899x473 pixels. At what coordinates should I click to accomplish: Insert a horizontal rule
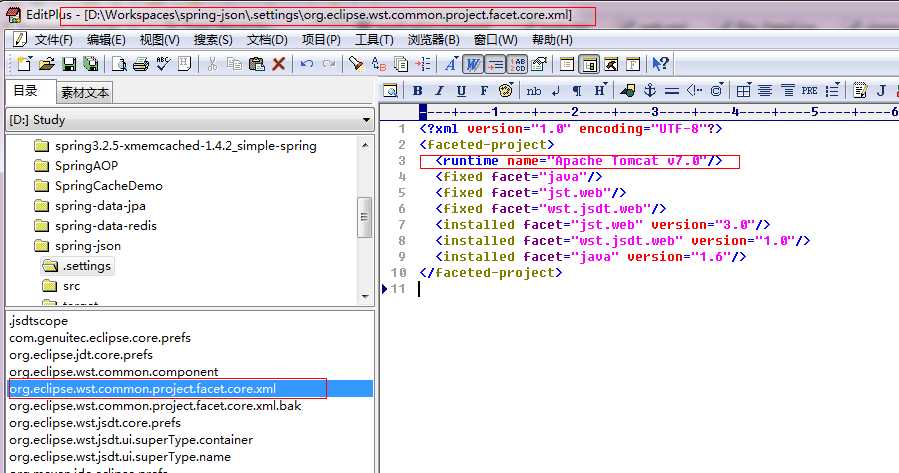click(x=672, y=90)
